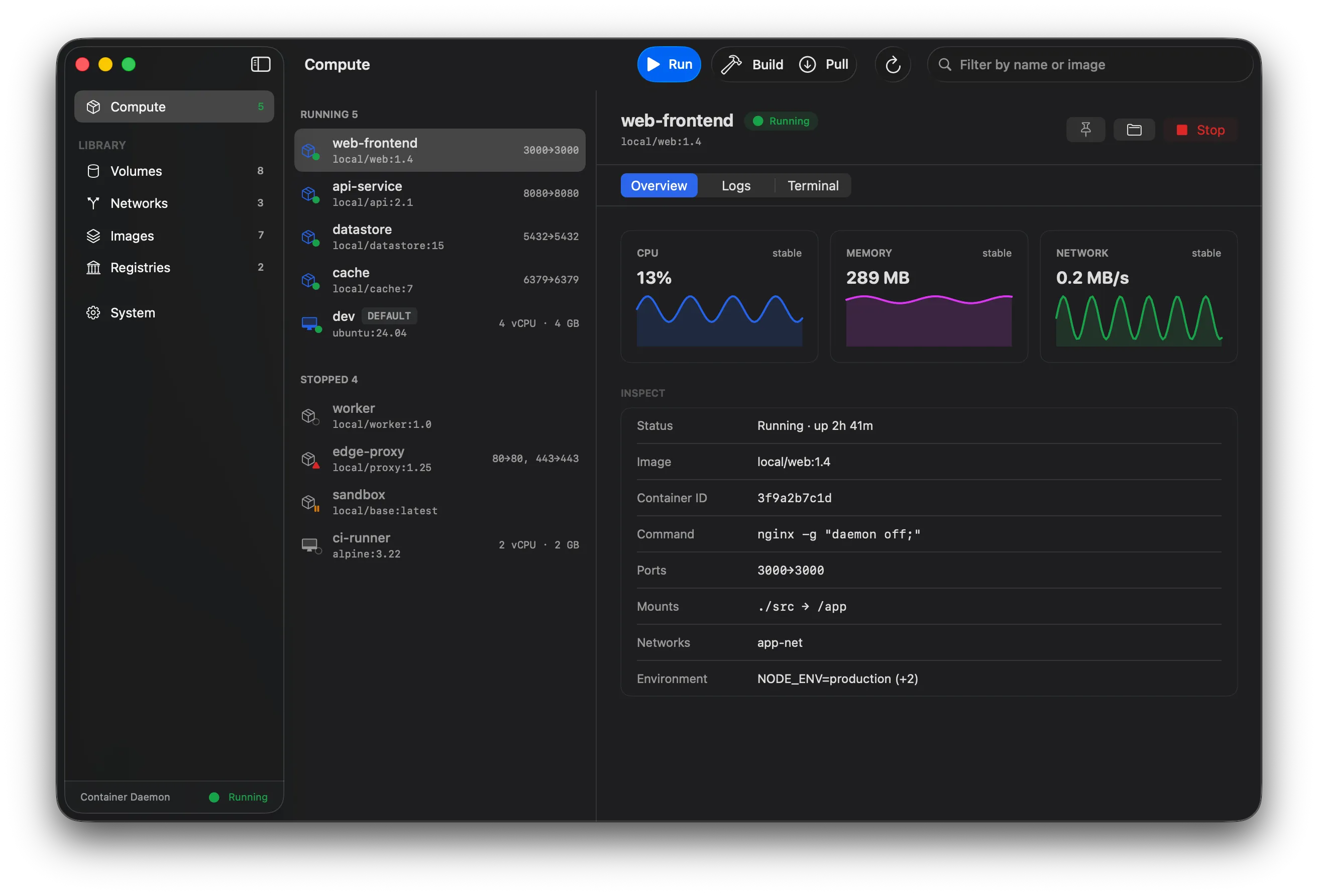The height and width of the screenshot is (896, 1318).
Task: Click the Pull button label
Action: (836, 65)
